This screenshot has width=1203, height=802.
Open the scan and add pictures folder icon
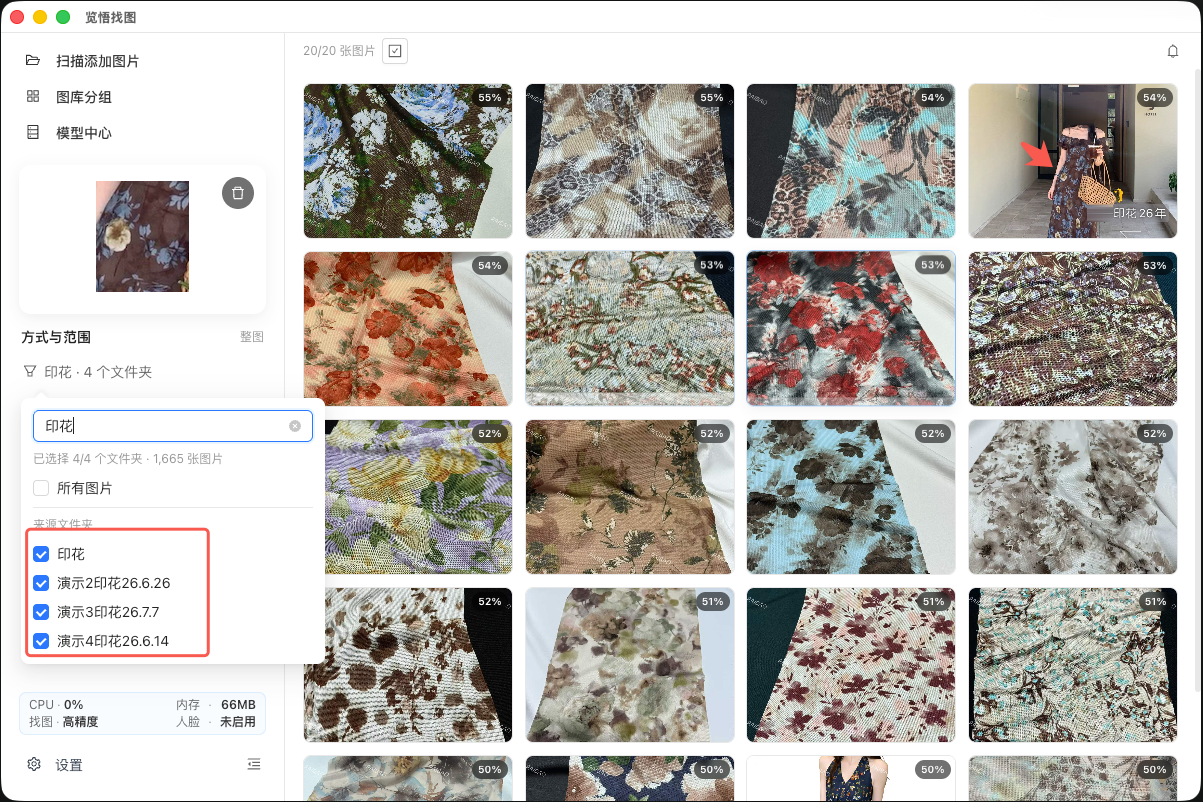(x=33, y=61)
